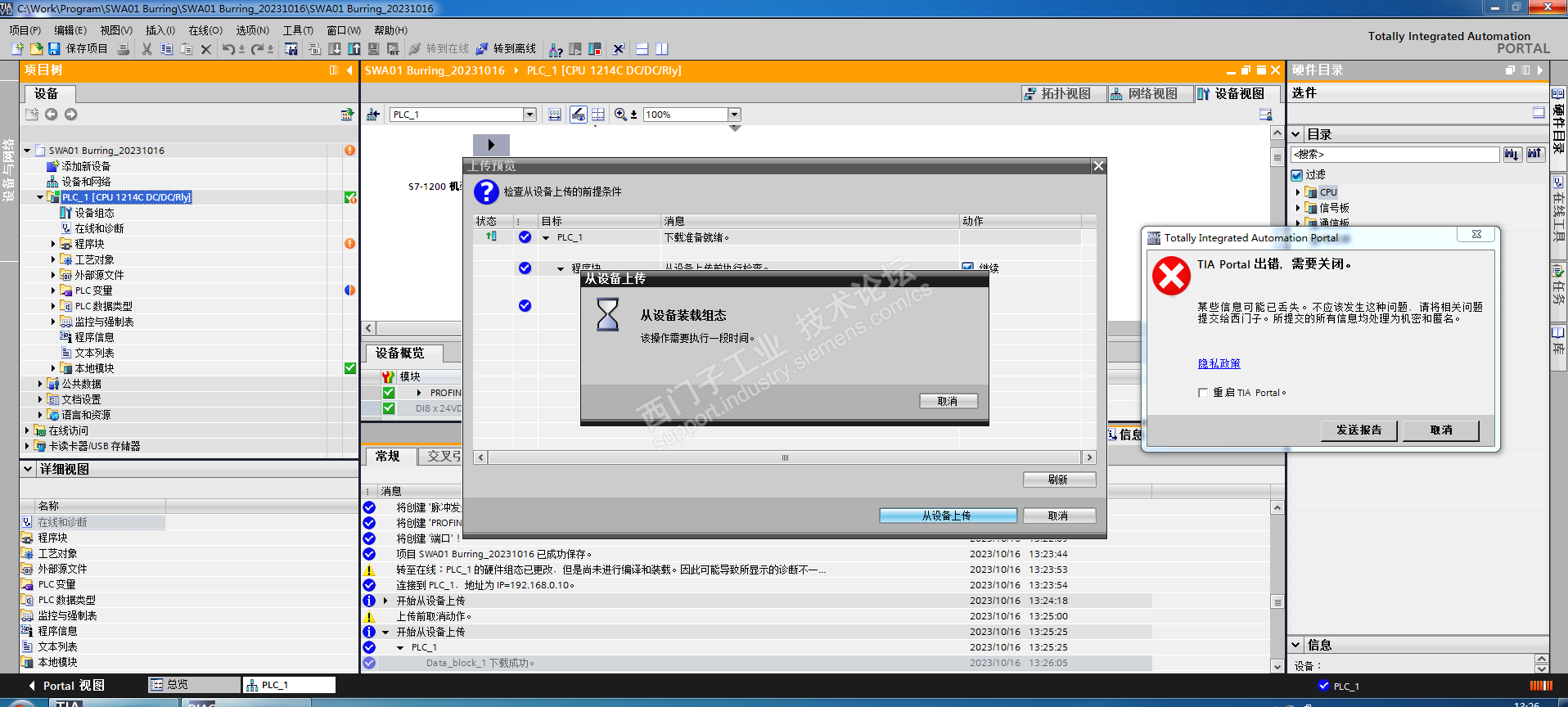Open the 项目(P) menu
The width and height of the screenshot is (1568, 707).
coord(25,30)
